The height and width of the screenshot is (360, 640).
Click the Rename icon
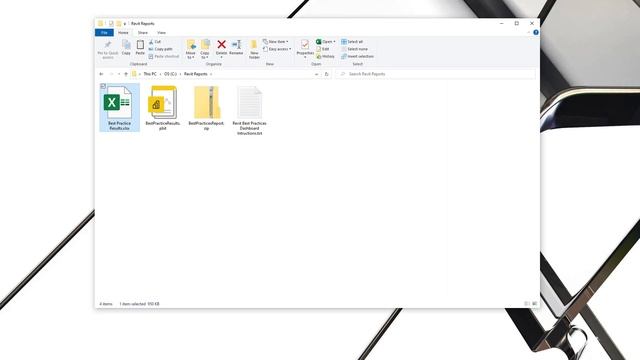236,44
